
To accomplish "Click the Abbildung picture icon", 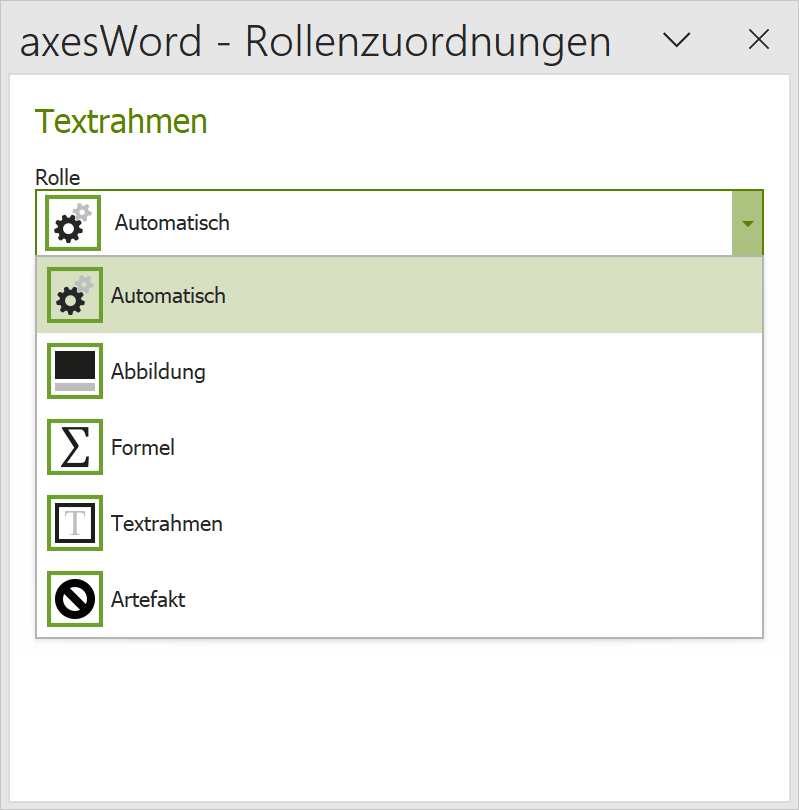I will (75, 371).
